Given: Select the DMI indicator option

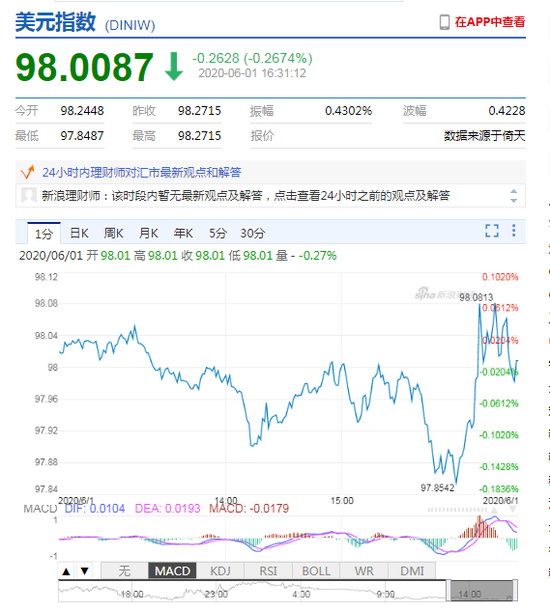Looking at the screenshot, I should coord(412,571).
